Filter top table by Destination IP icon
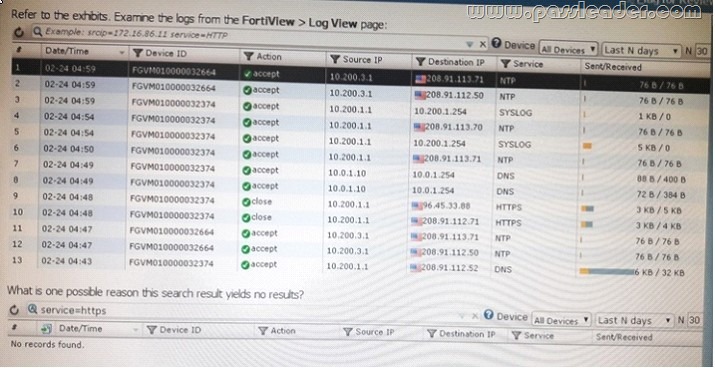Viewport: 715px width, 368px height. click(420, 61)
